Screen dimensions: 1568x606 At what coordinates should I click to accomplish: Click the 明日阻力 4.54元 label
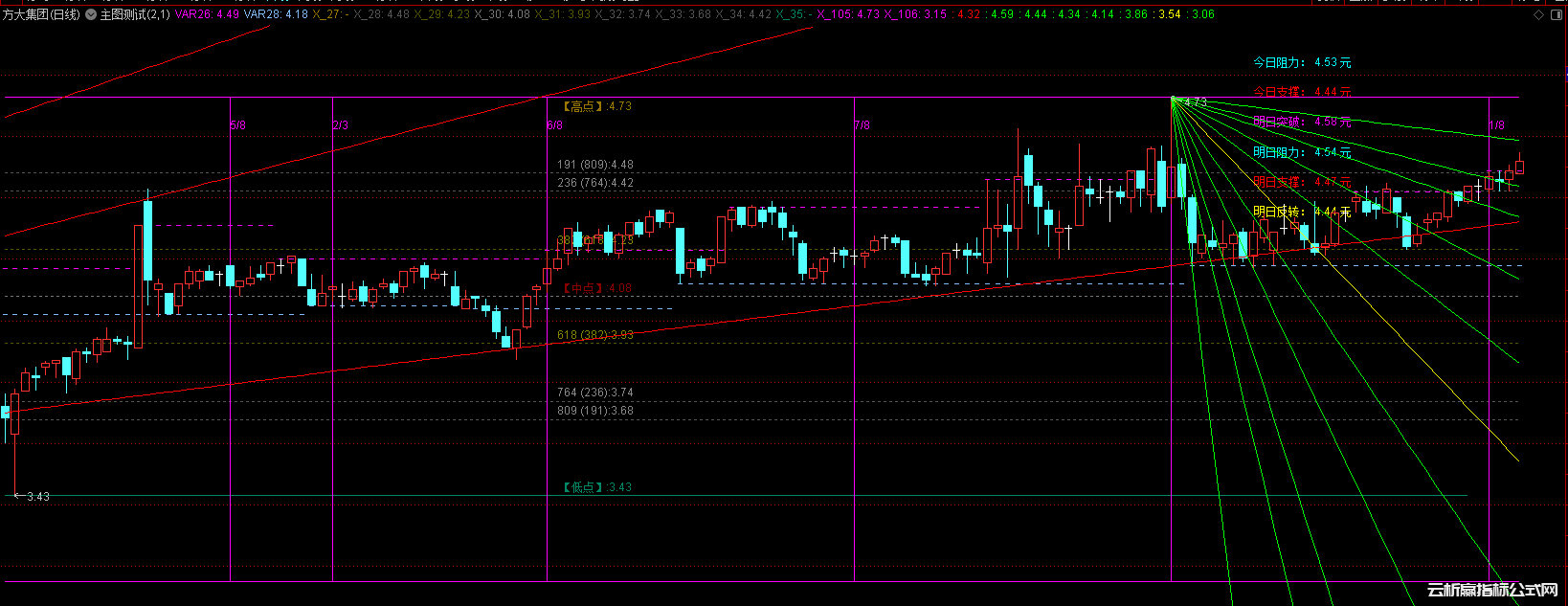click(x=1302, y=152)
